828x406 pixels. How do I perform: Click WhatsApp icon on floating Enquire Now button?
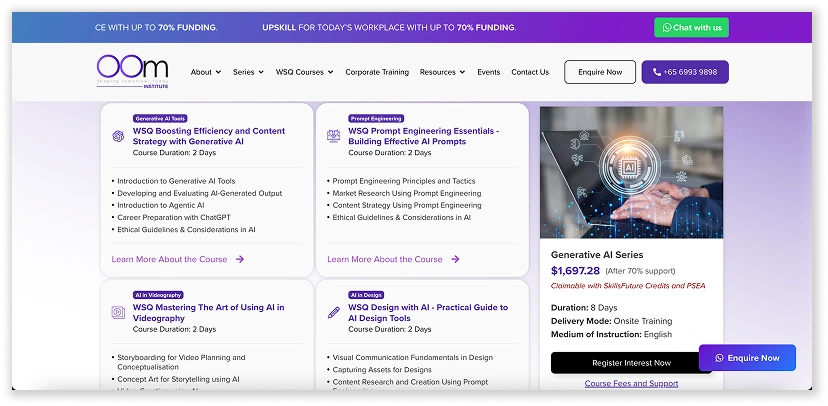tap(719, 358)
